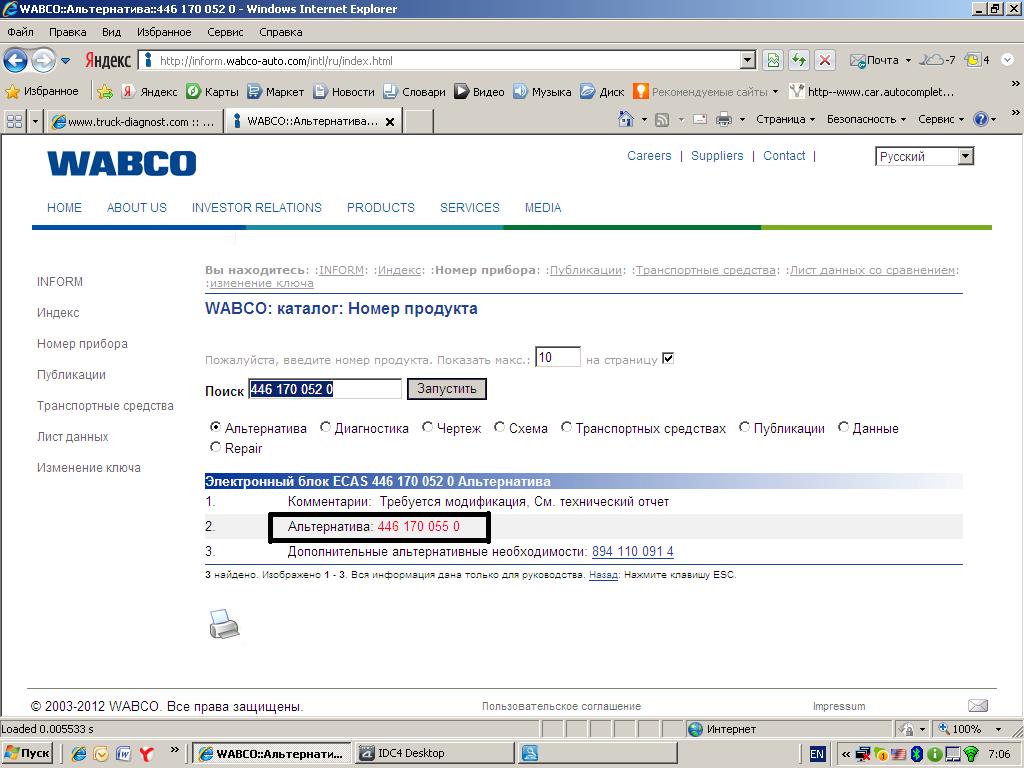Add page to favorites bar with star-arrow icon
The width and height of the screenshot is (1024, 768).
click(x=104, y=92)
